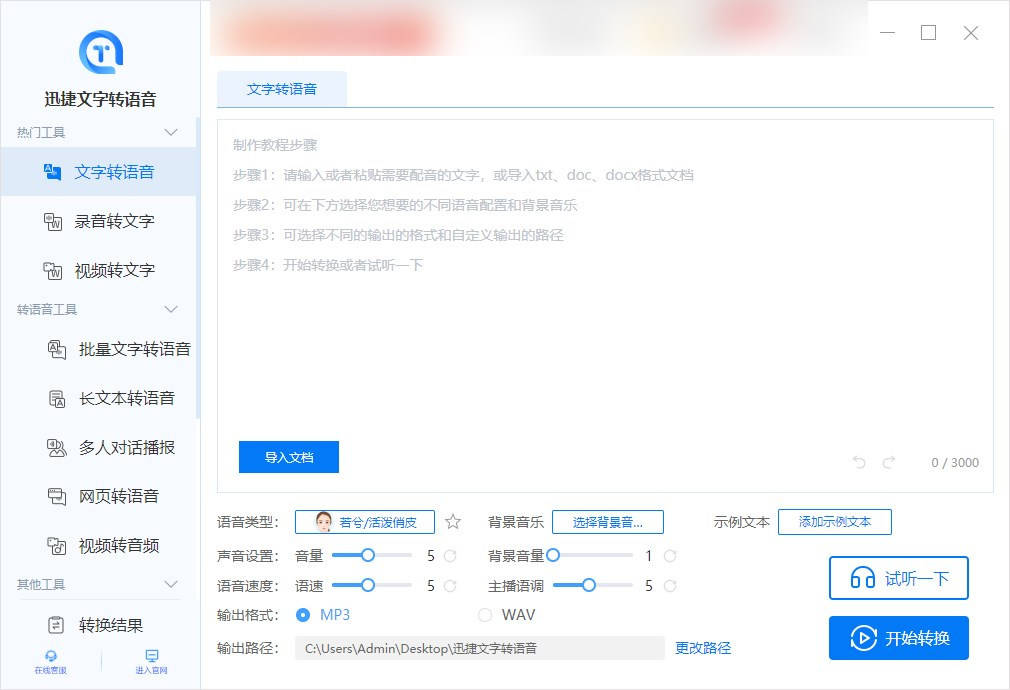Click the 转换结果 sidebar icon
The width and height of the screenshot is (1010, 690).
coord(56,625)
